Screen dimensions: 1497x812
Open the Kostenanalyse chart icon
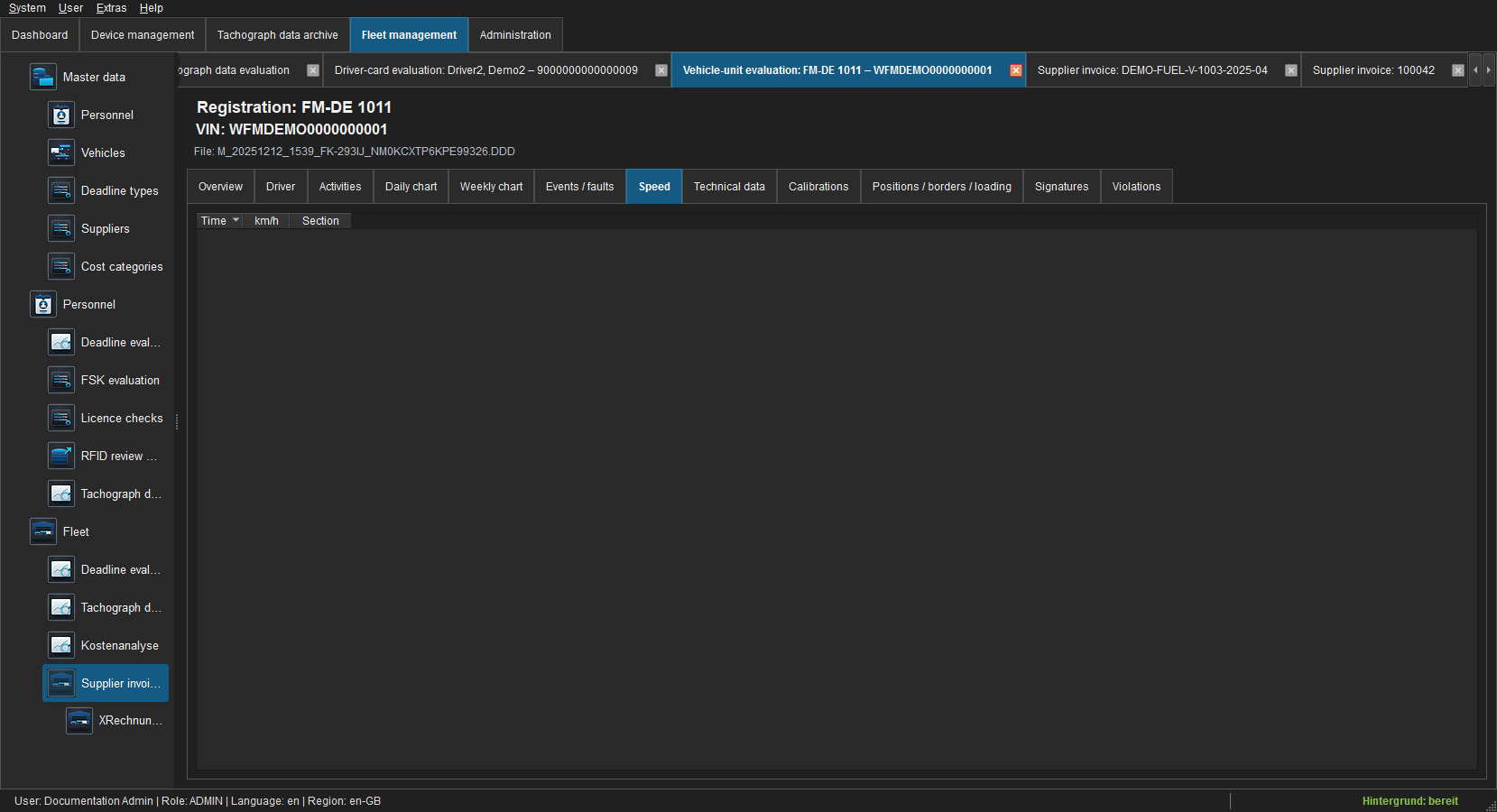pos(60,645)
